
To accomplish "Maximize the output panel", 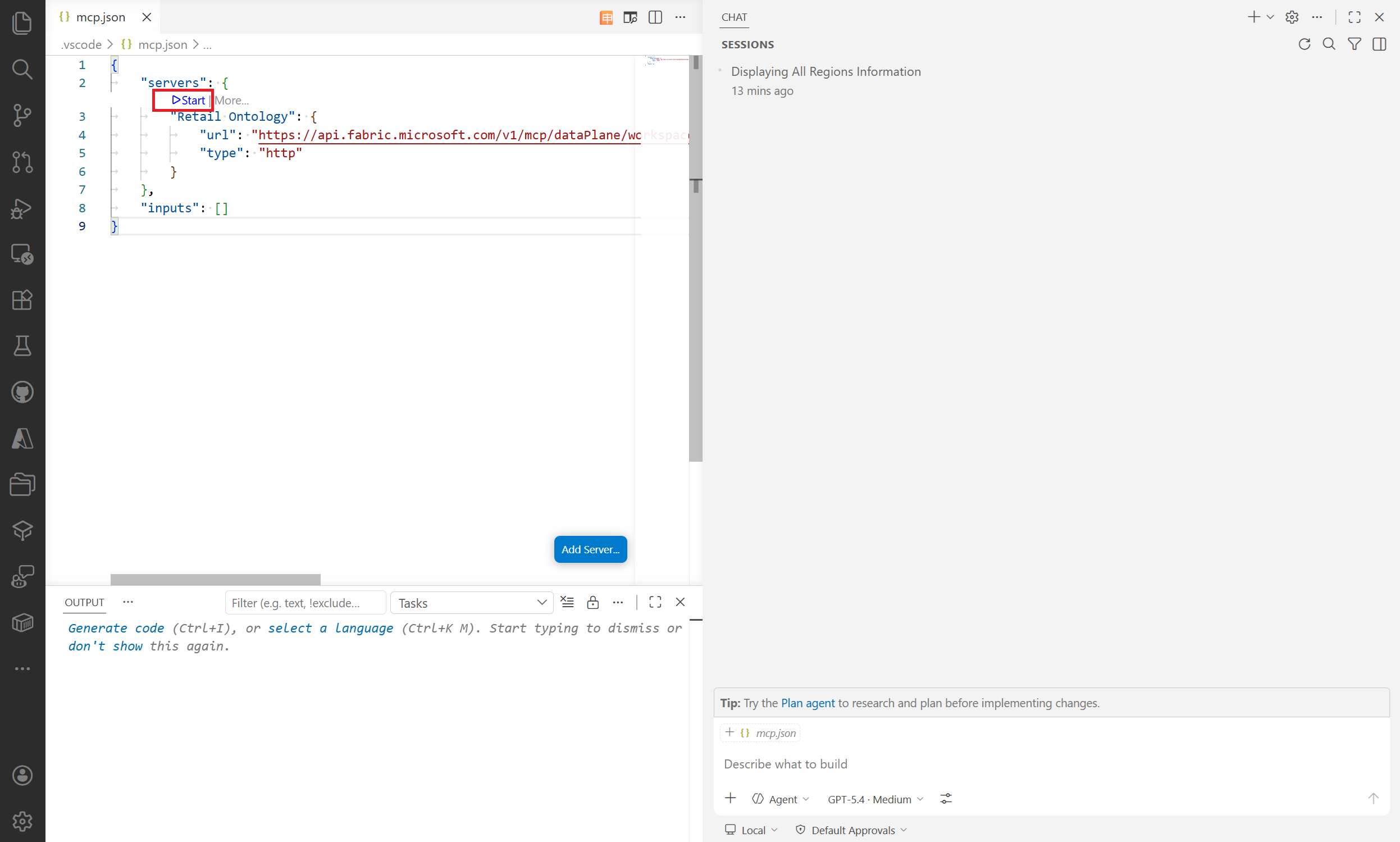I will click(655, 602).
